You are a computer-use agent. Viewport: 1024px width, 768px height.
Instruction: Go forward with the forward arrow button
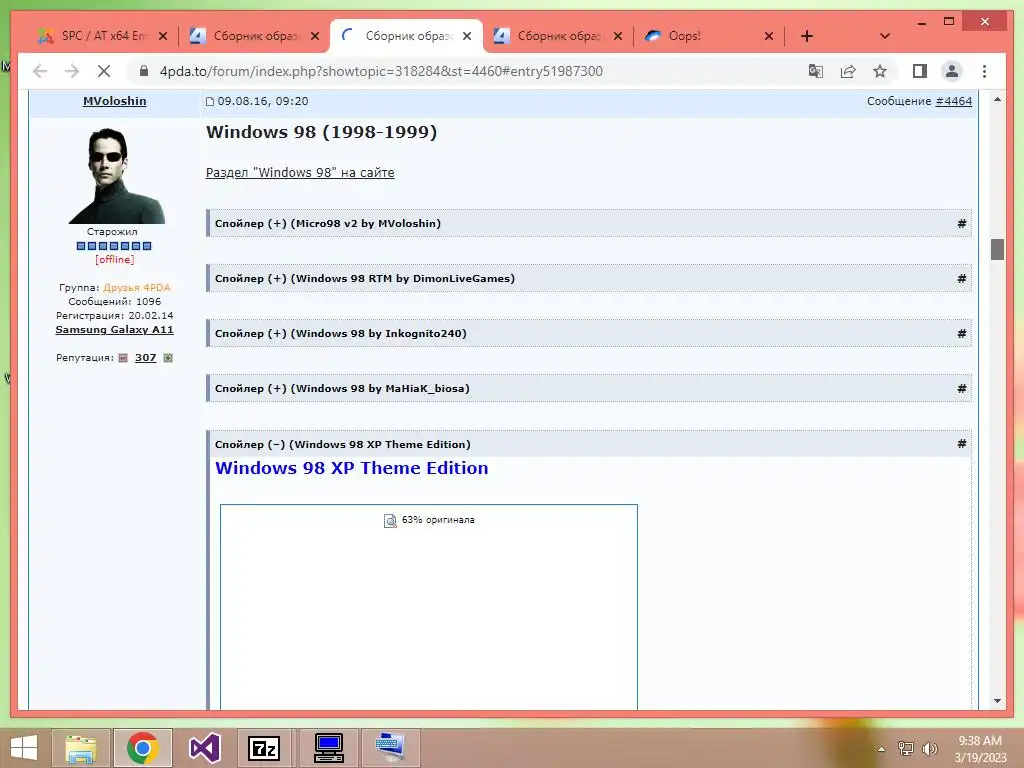(72, 71)
